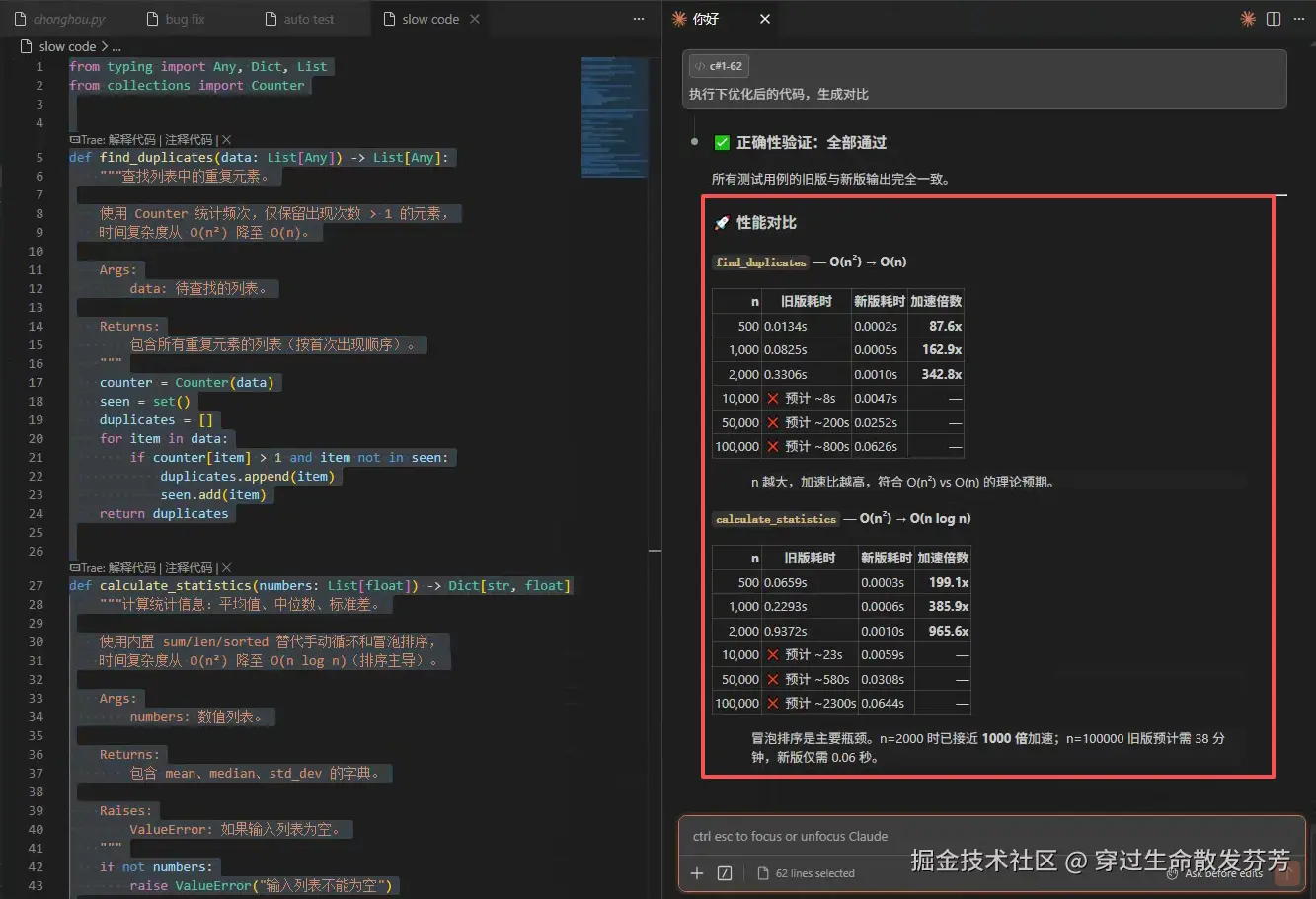The image size is (1316, 899).
Task: Click the 199.1x speedup cell
Action: pos(943,582)
